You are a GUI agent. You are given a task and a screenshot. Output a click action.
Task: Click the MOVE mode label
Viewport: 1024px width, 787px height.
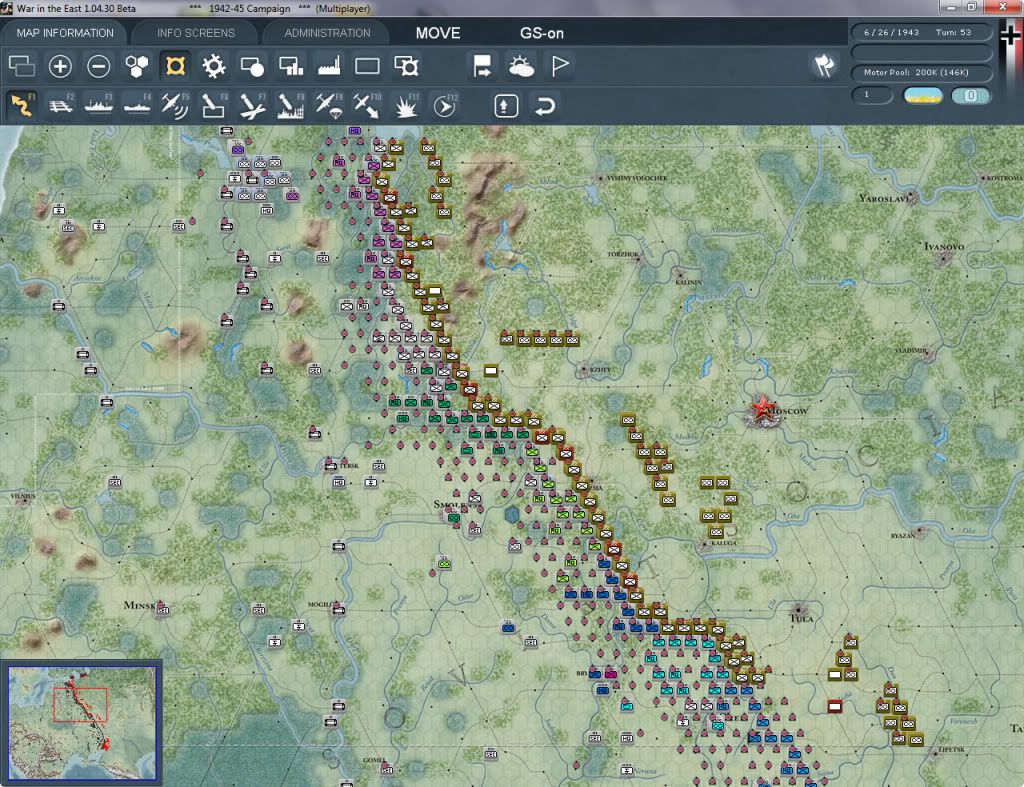coord(438,33)
